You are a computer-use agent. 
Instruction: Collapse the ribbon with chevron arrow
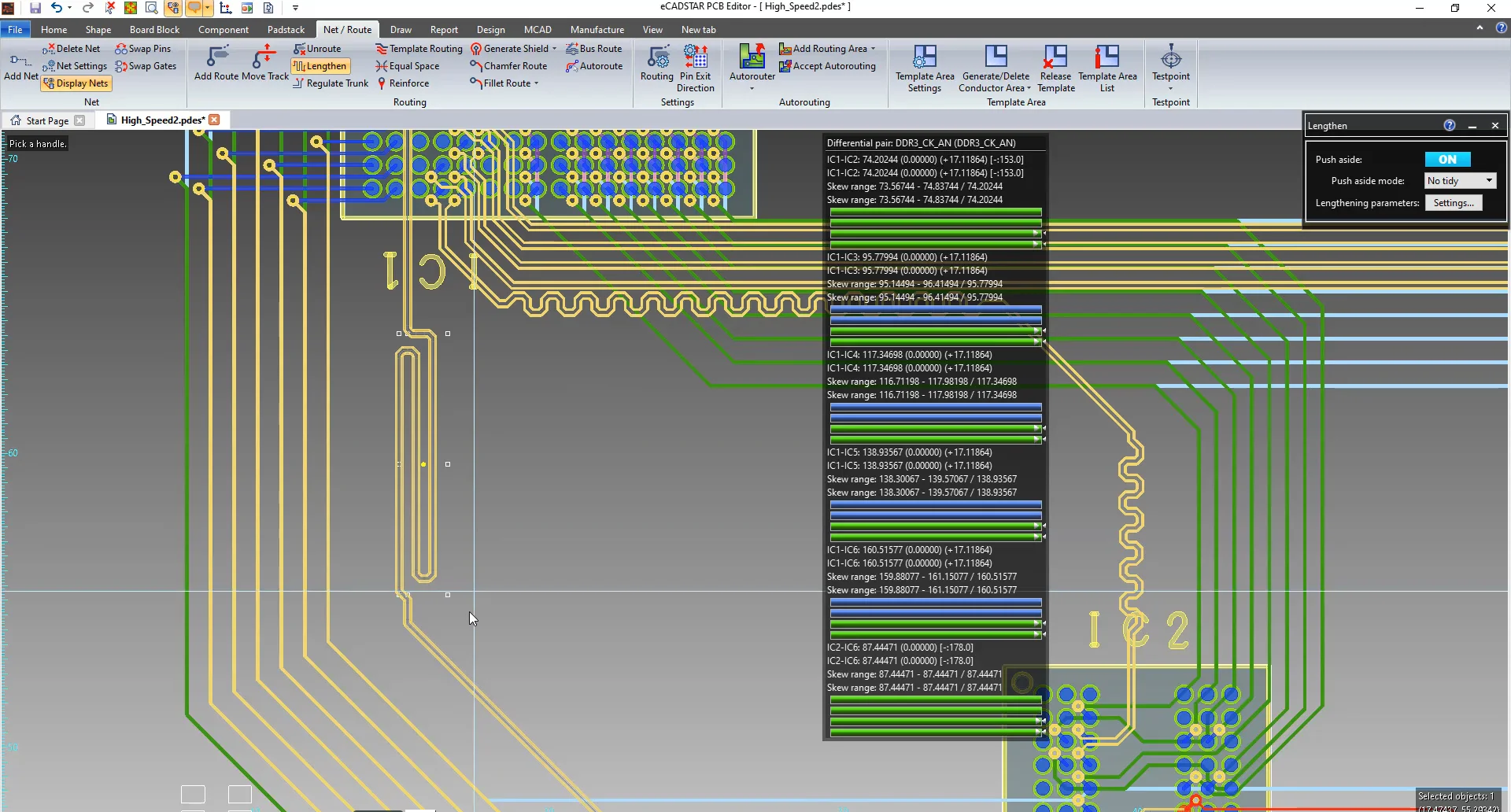(x=1480, y=28)
